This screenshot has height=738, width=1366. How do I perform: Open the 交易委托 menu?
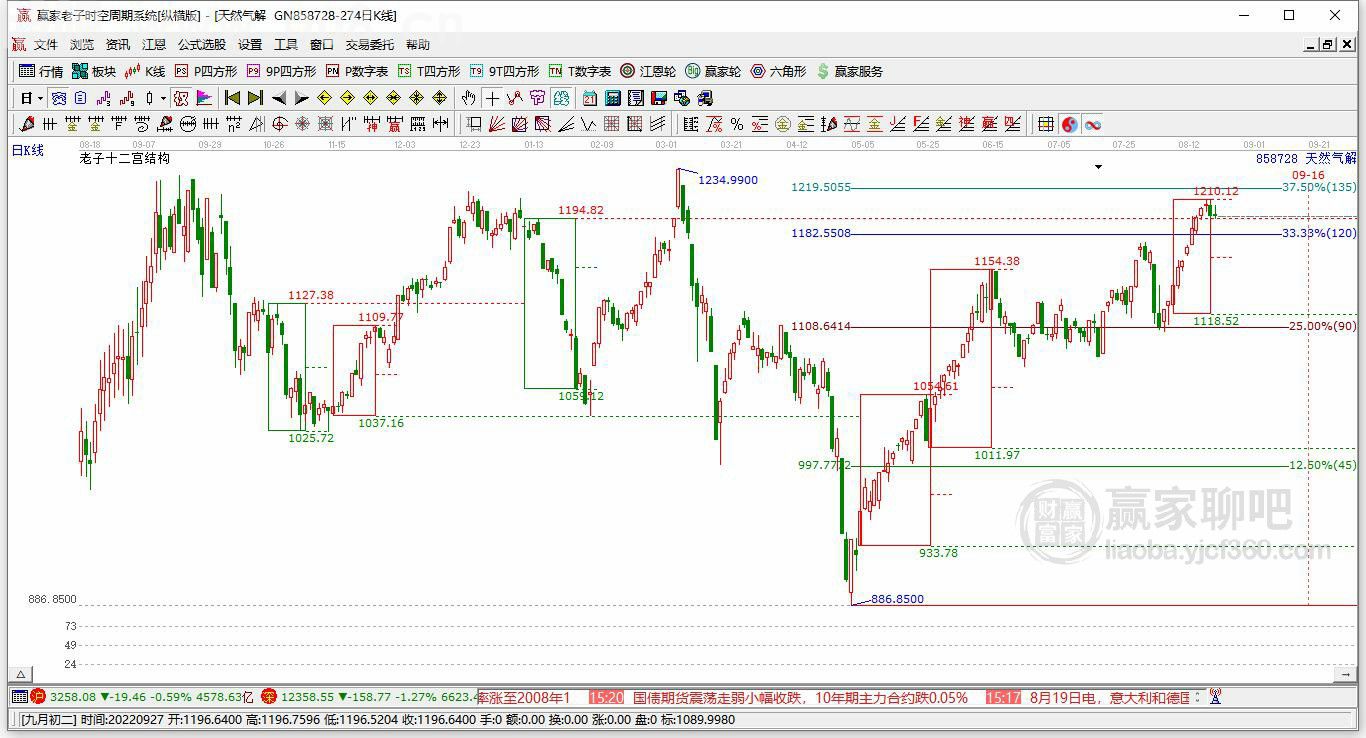pos(370,45)
